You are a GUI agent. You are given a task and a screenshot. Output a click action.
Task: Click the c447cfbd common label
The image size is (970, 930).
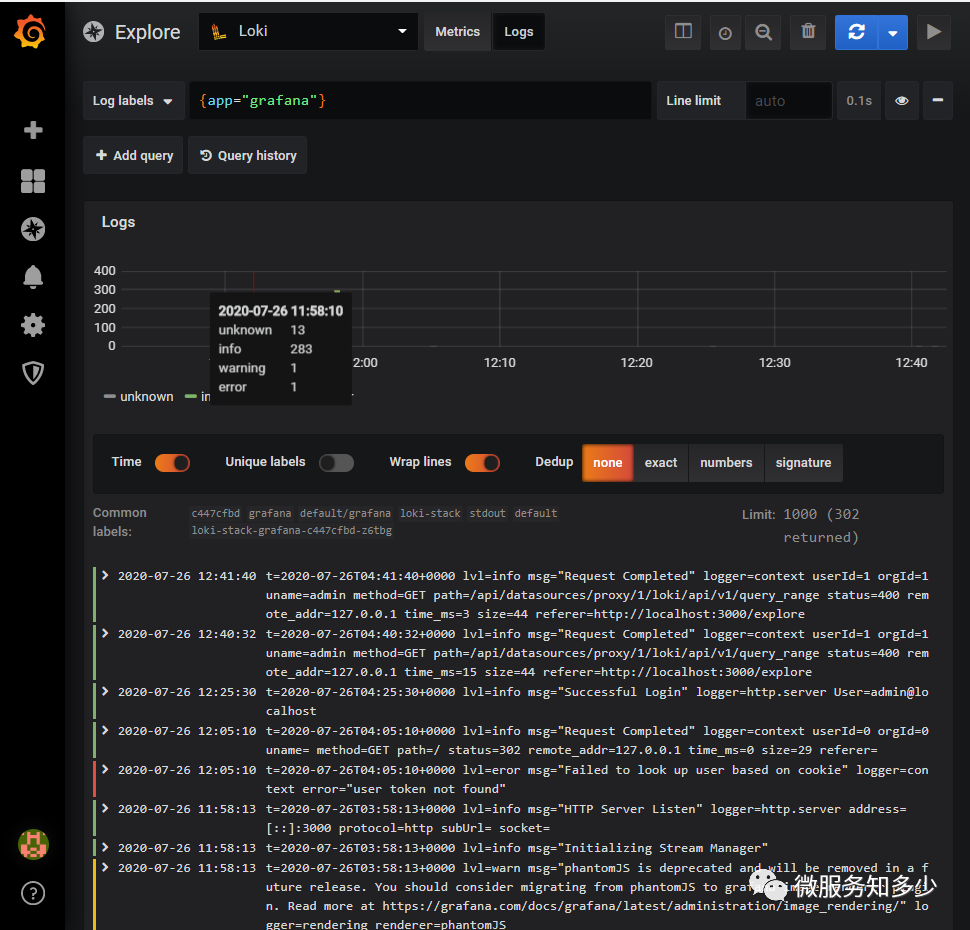pyautogui.click(x=215, y=513)
